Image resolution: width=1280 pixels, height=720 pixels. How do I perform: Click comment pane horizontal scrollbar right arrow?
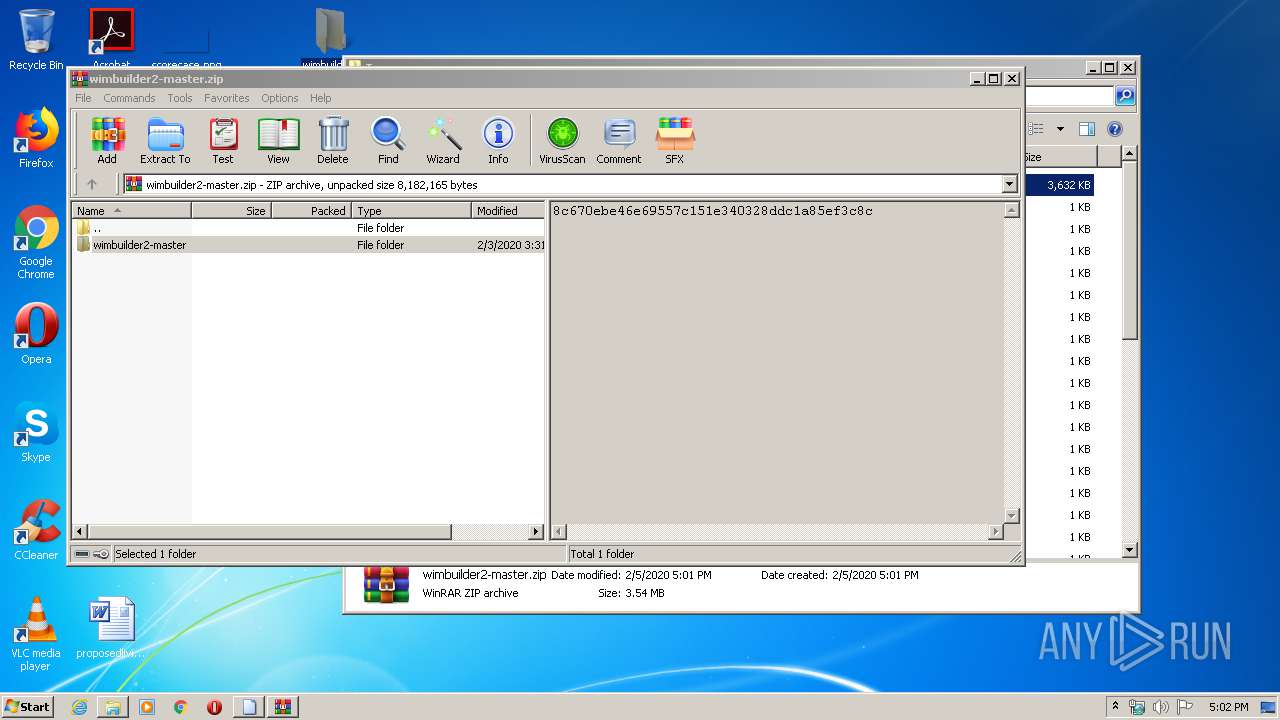pos(996,532)
